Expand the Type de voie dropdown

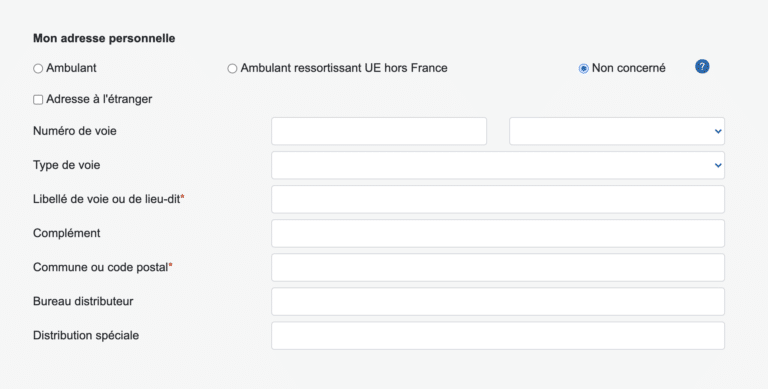tap(498, 165)
